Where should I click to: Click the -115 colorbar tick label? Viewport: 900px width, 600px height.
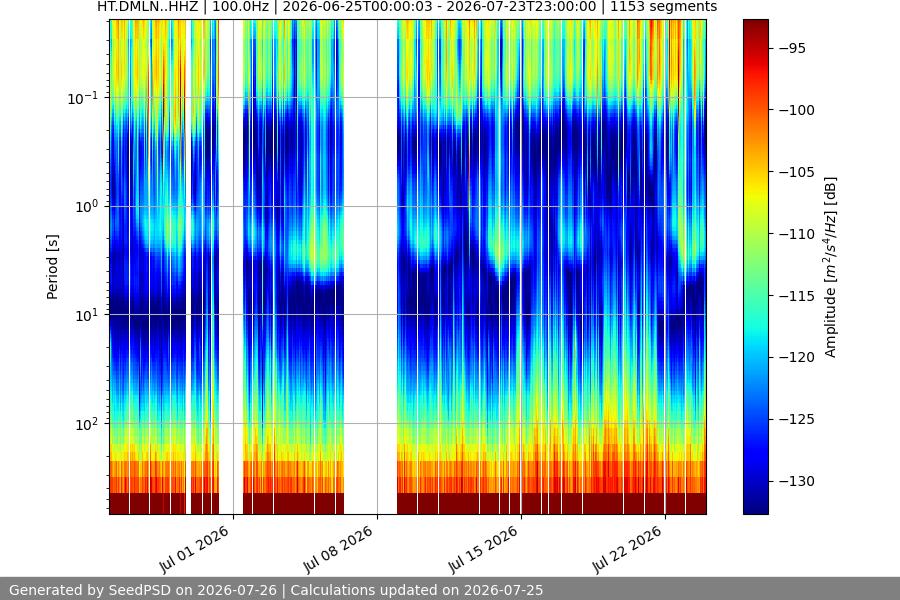pos(797,296)
